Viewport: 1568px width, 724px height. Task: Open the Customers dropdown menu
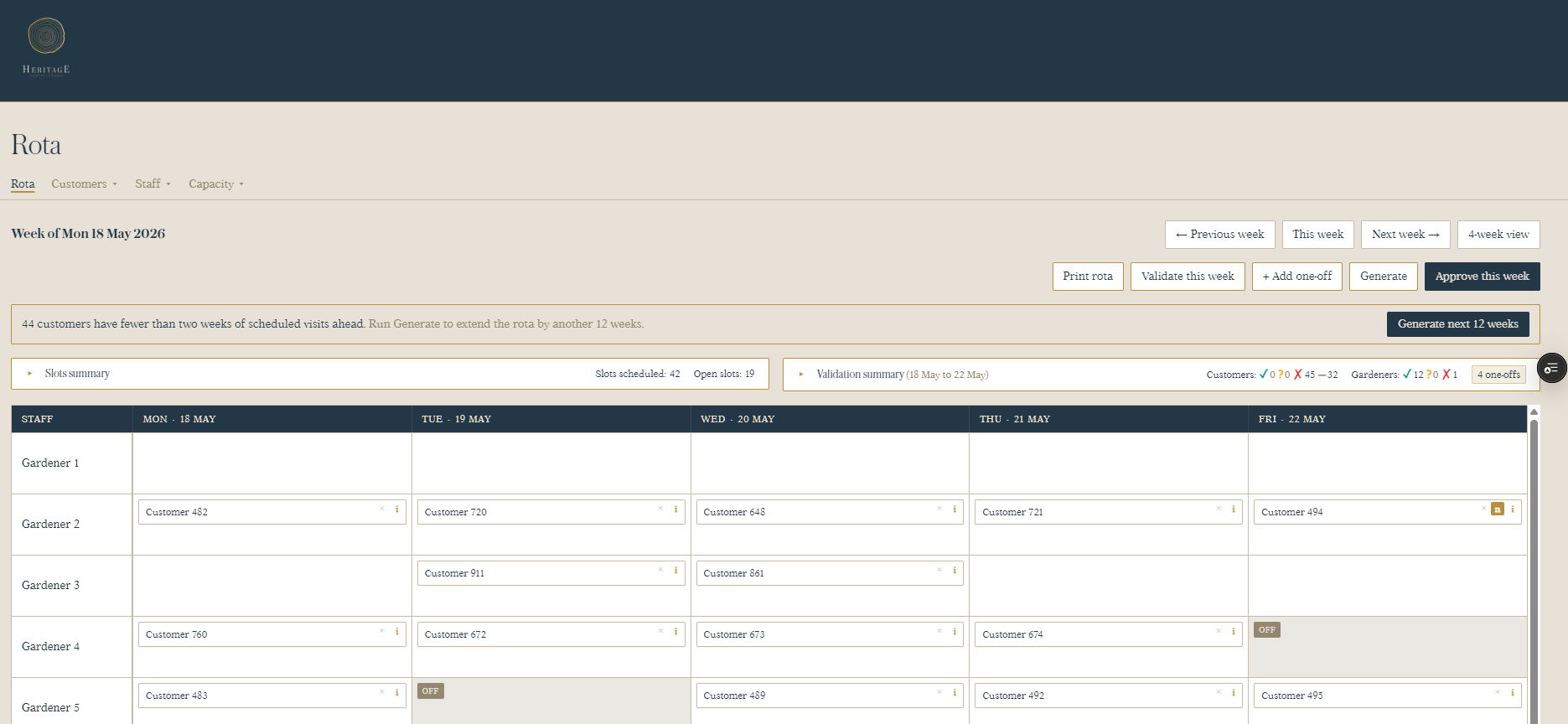[84, 184]
